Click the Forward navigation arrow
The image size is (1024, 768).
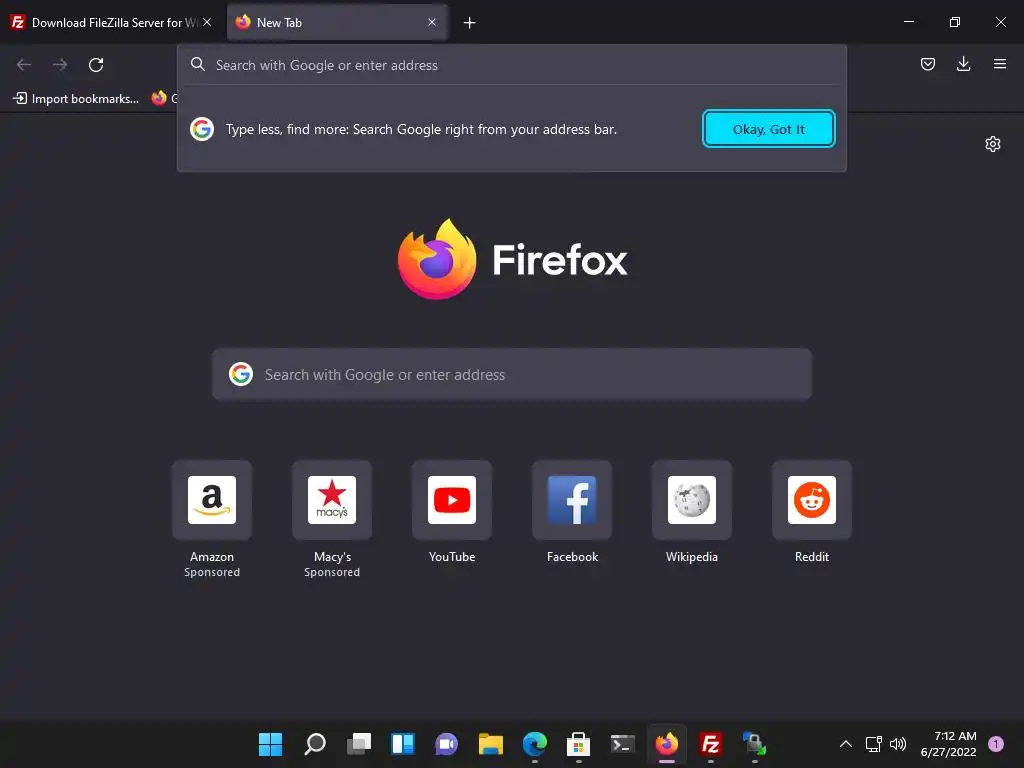(x=60, y=65)
